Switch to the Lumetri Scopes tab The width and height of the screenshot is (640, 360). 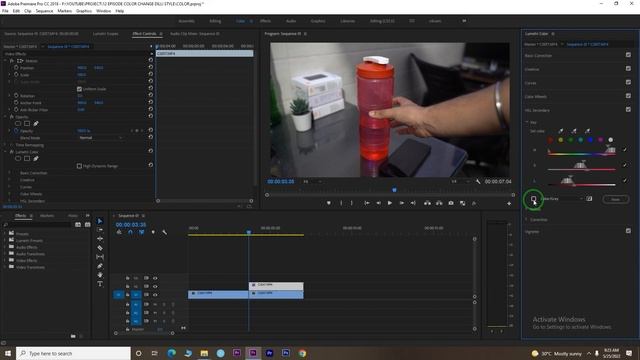[x=106, y=34]
